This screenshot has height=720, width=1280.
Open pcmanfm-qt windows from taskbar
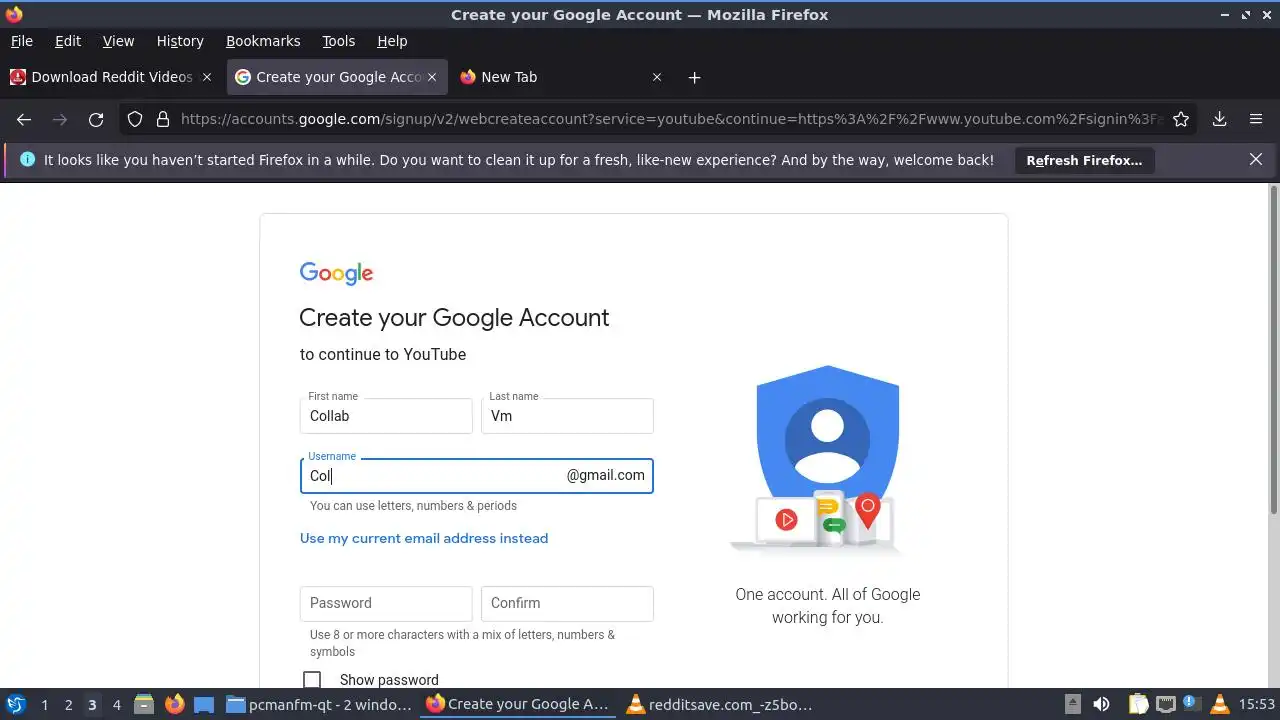coord(319,704)
